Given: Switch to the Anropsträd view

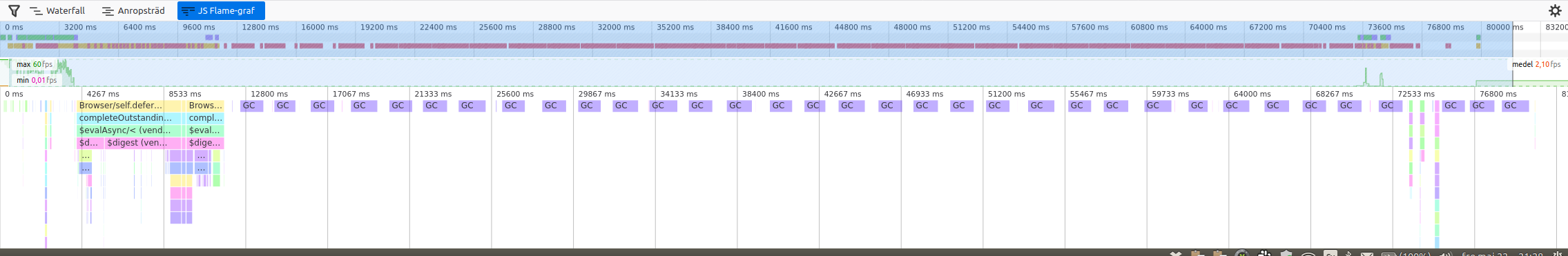Looking at the screenshot, I should coord(133,10).
